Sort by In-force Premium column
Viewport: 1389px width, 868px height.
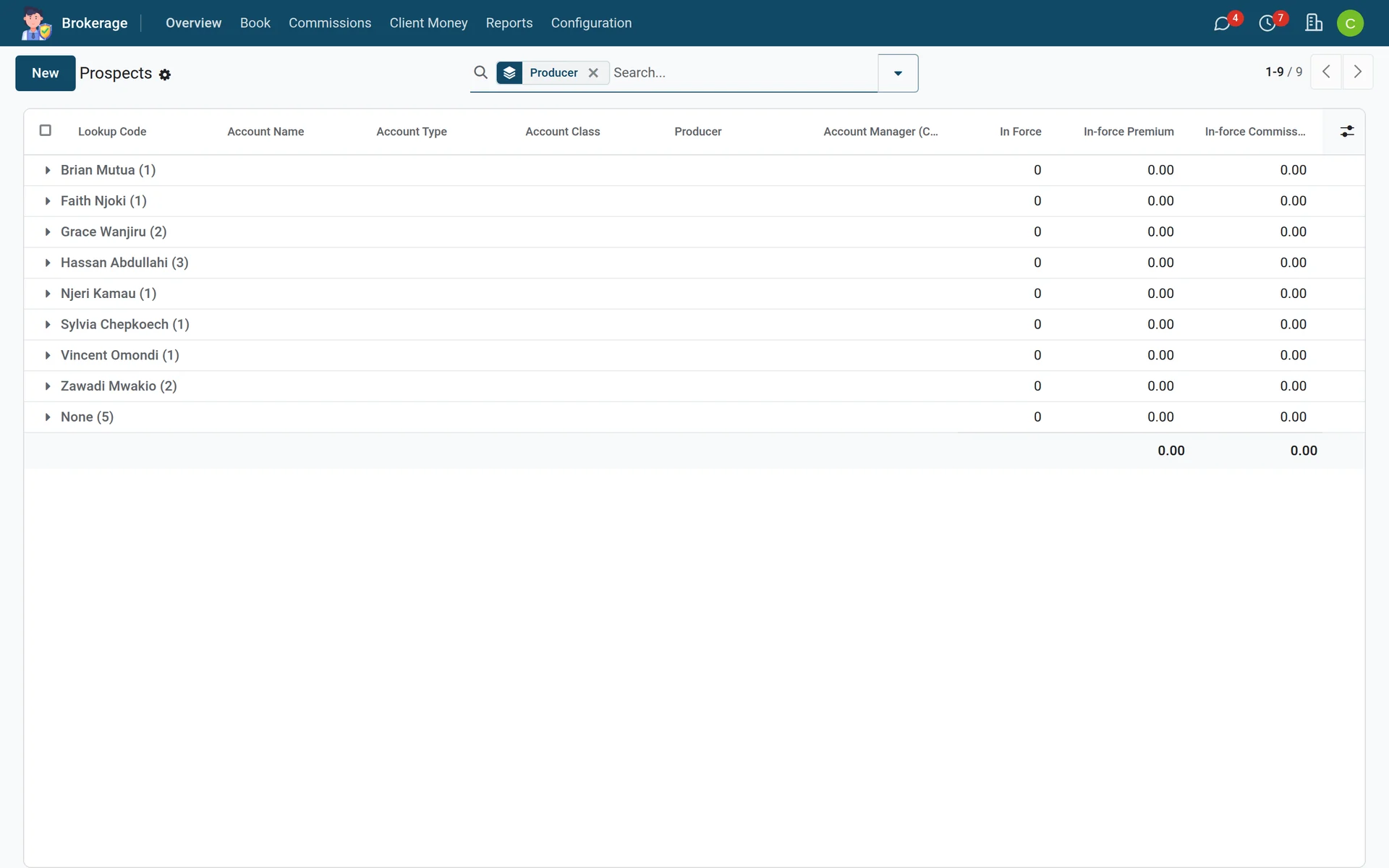click(1128, 132)
